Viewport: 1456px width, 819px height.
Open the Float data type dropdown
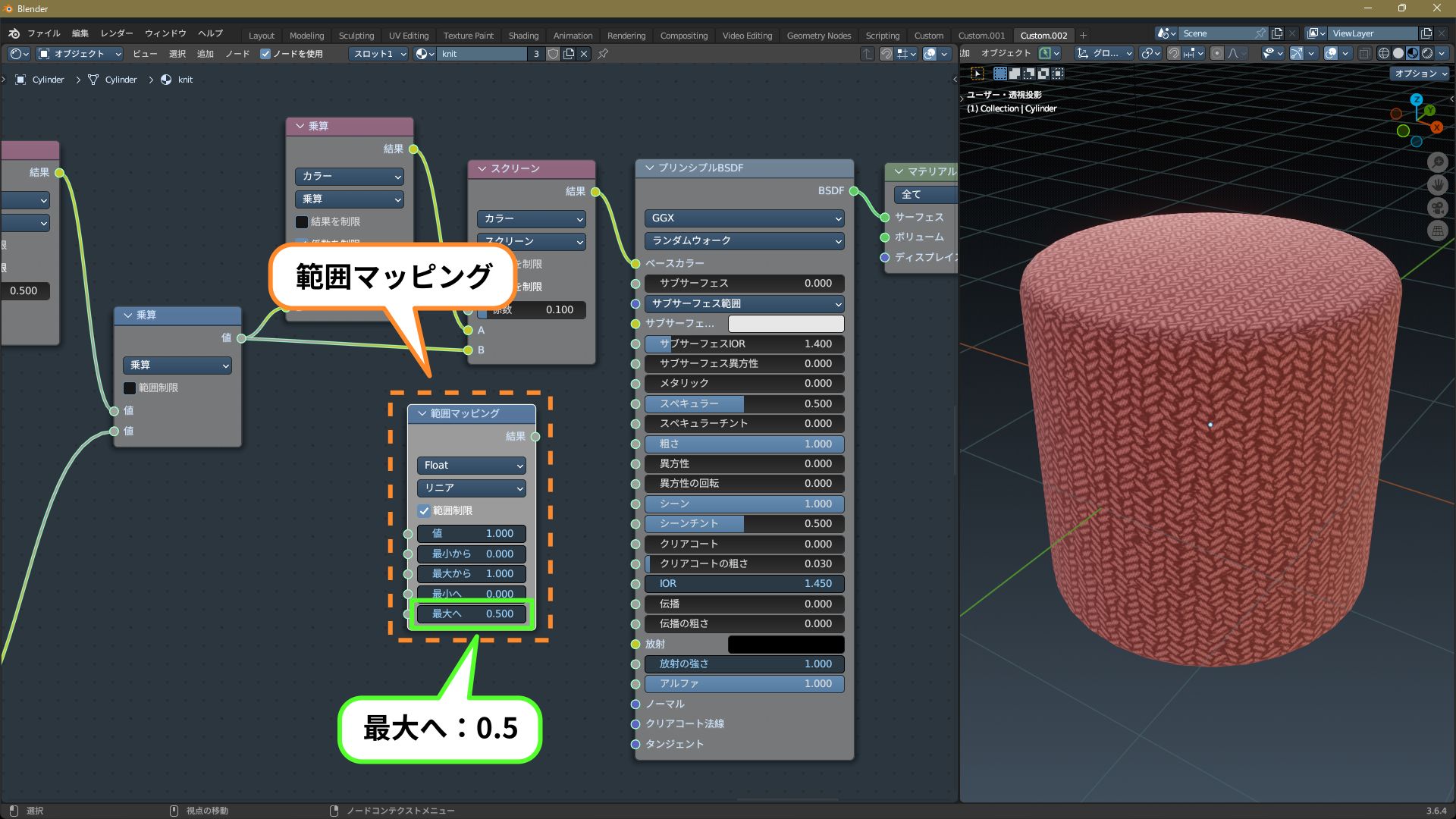click(x=471, y=466)
